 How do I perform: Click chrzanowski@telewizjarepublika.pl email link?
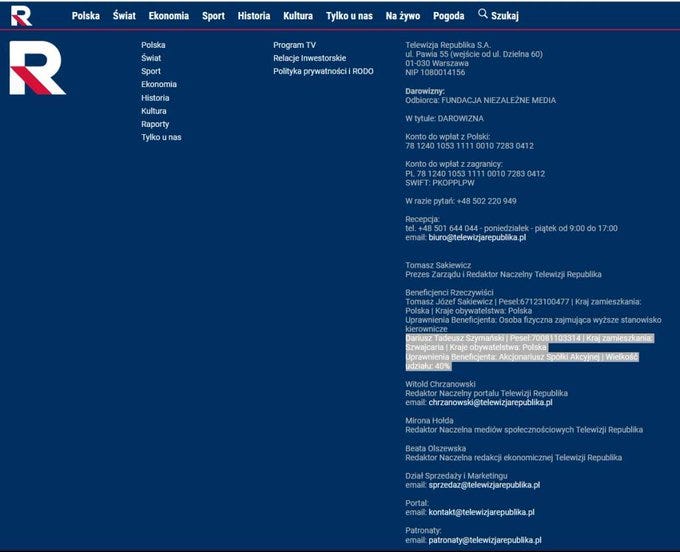490,403
